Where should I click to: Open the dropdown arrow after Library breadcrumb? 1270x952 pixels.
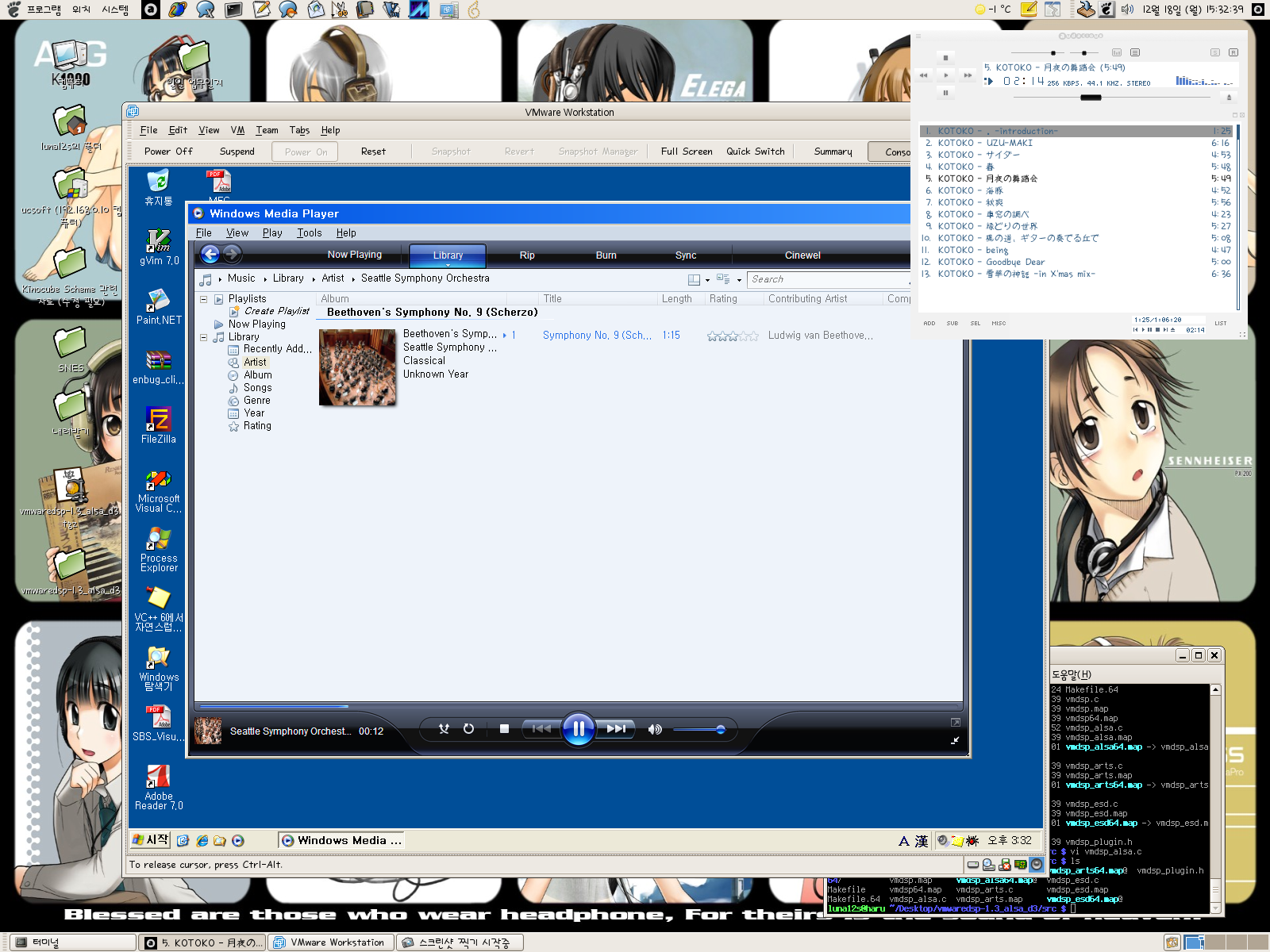314,279
